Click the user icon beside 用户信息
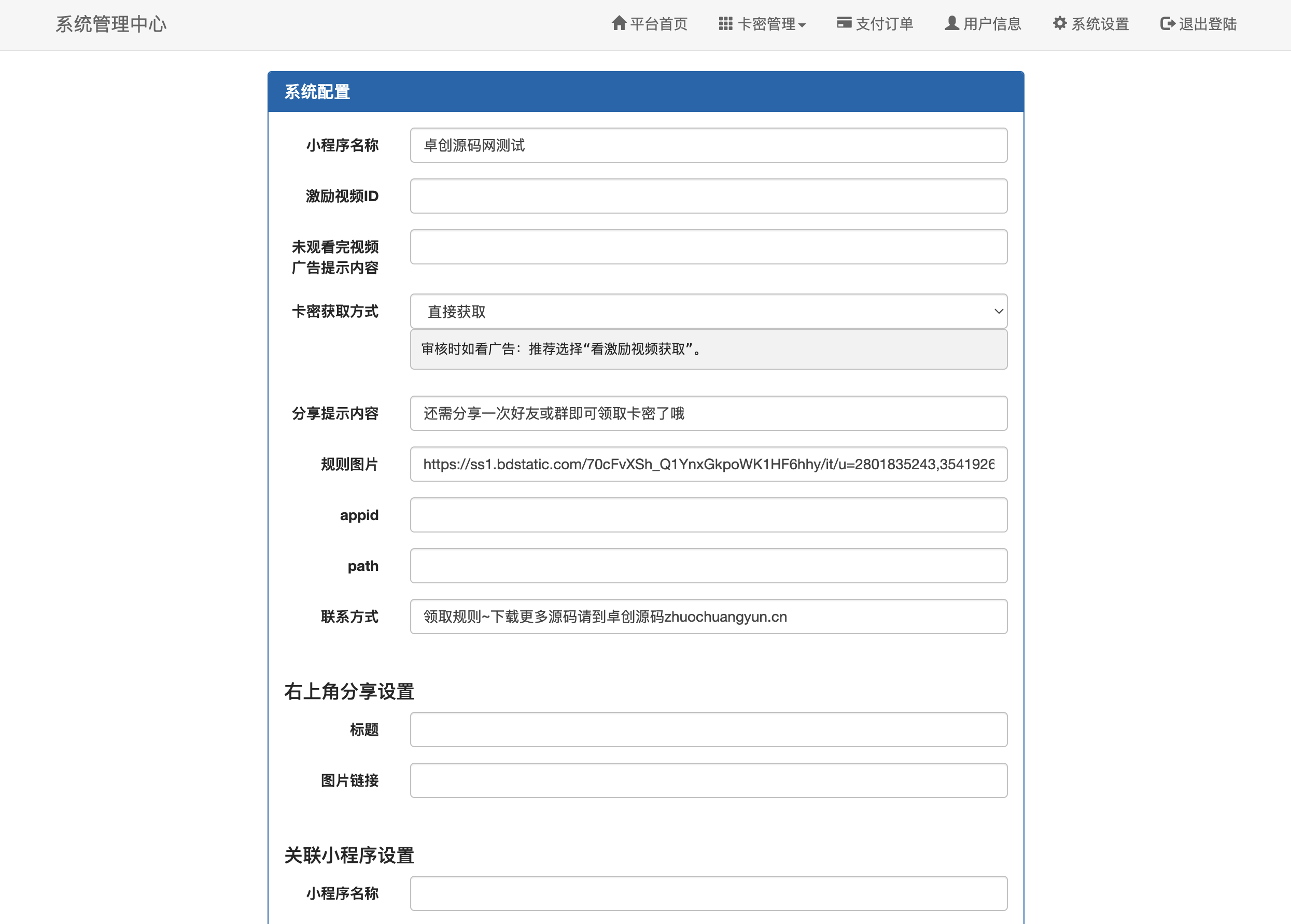Image resolution: width=1291 pixels, height=924 pixels. tap(952, 23)
